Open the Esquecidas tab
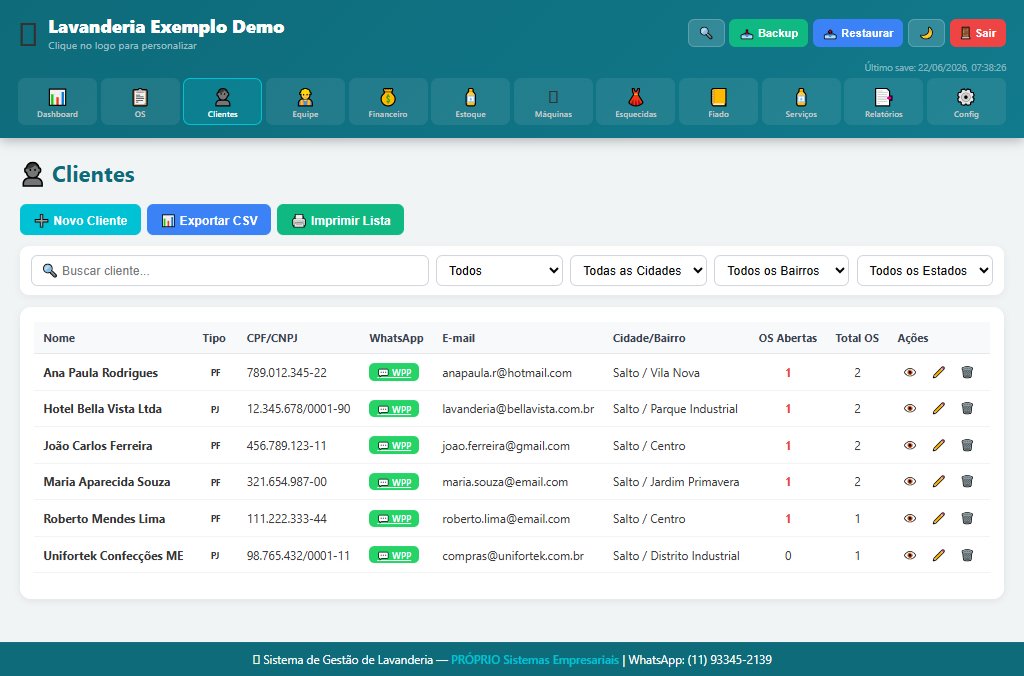 (636, 102)
